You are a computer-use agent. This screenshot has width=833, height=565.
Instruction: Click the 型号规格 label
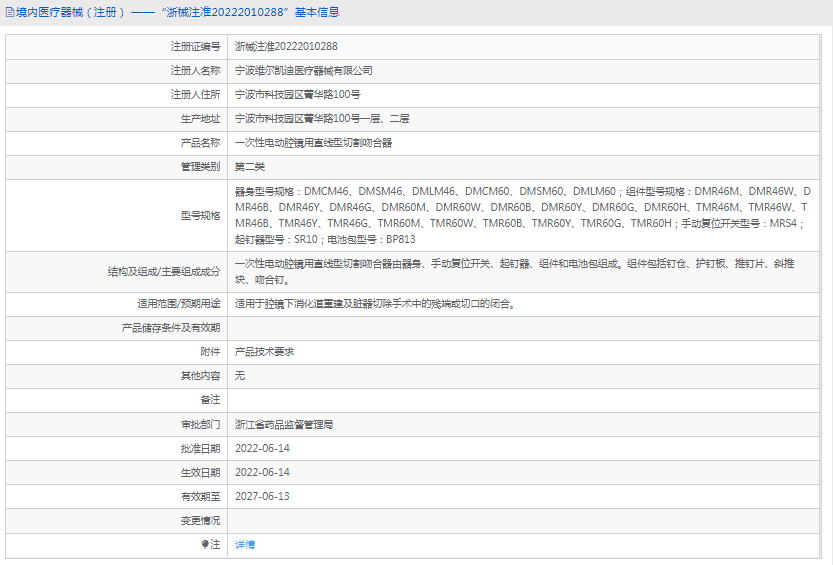tap(200, 216)
